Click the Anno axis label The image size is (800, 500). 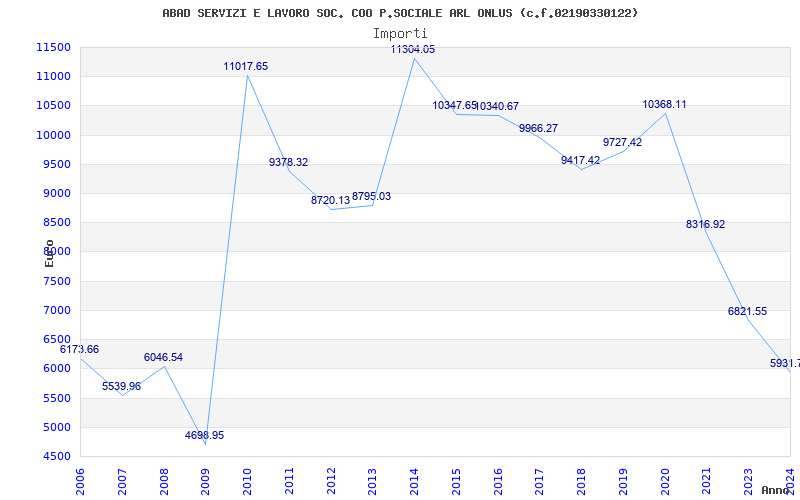776,490
